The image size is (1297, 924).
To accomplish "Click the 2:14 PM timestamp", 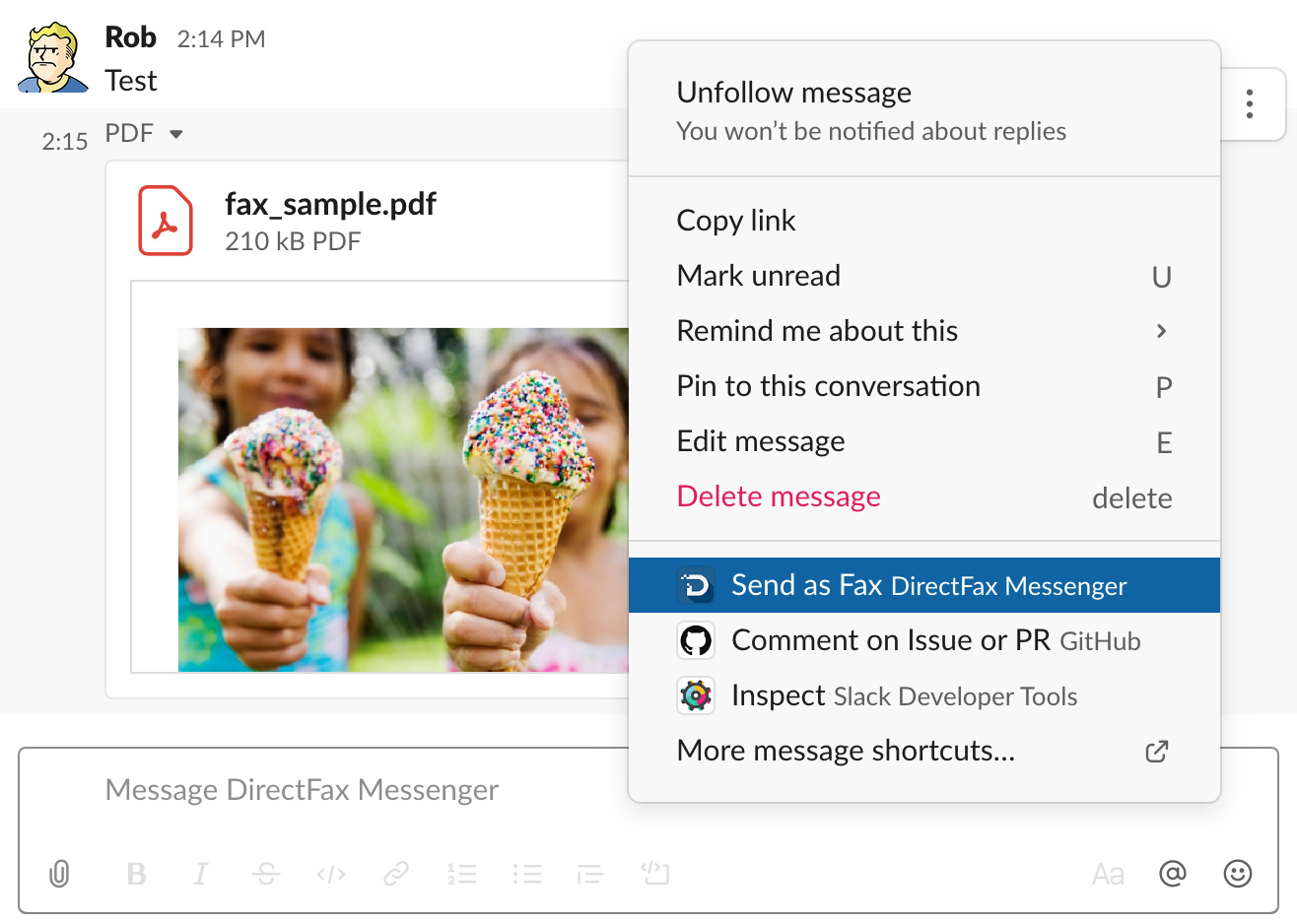I will click(221, 39).
